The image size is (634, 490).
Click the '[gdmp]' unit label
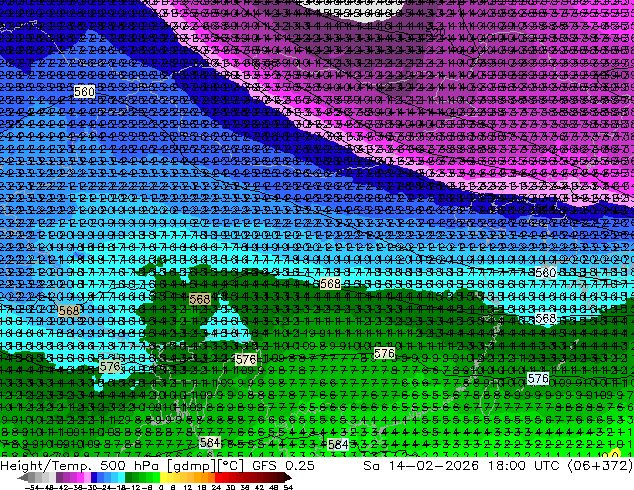point(192,466)
